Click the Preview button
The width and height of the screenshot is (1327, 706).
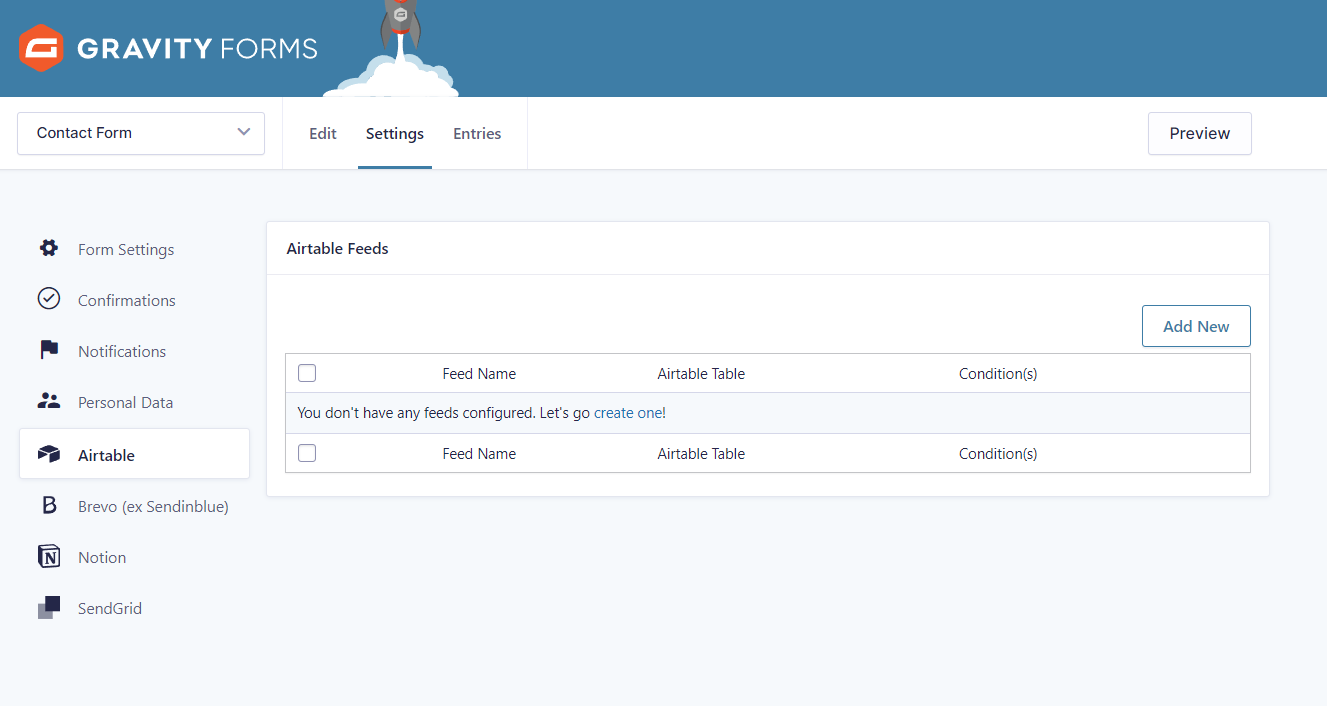point(1200,133)
